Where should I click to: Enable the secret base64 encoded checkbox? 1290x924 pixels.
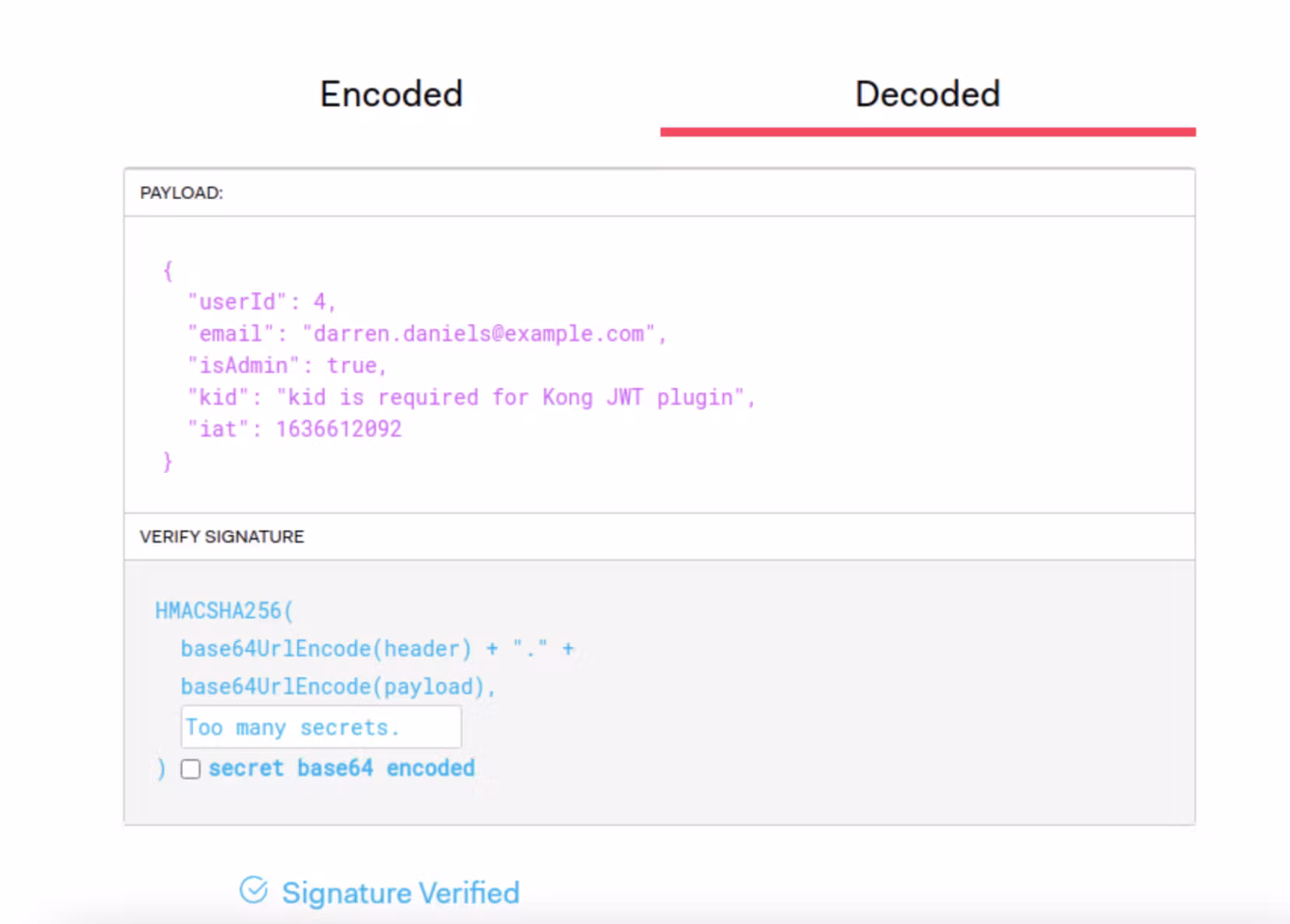(191, 769)
